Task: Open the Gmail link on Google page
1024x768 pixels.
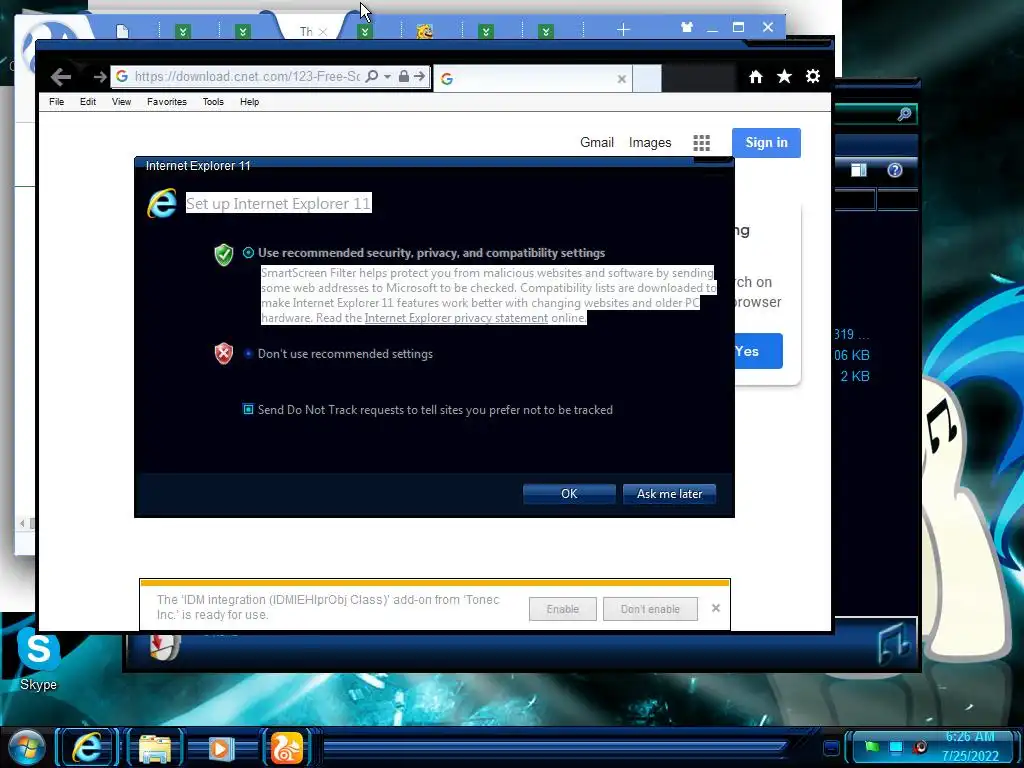Action: tap(597, 142)
